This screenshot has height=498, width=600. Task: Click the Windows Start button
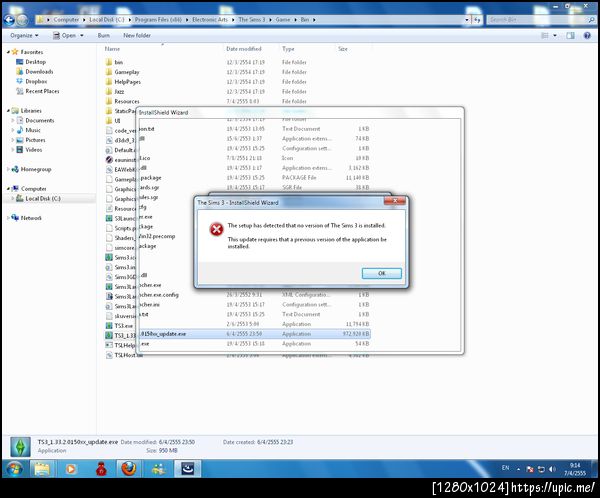pos(15,469)
